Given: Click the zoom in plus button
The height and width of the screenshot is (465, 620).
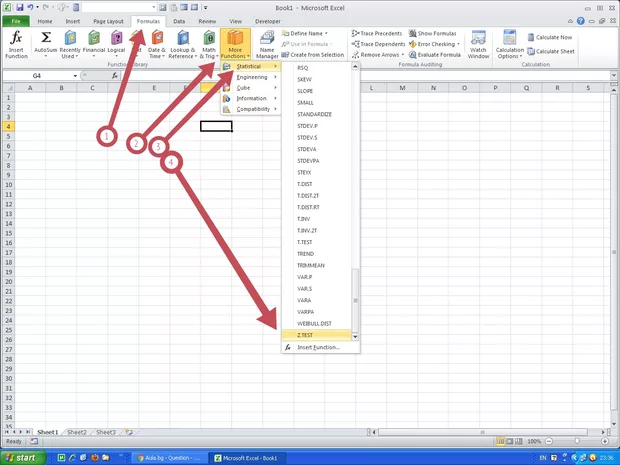Looking at the screenshot, I should pyautogui.click(x=605, y=441).
